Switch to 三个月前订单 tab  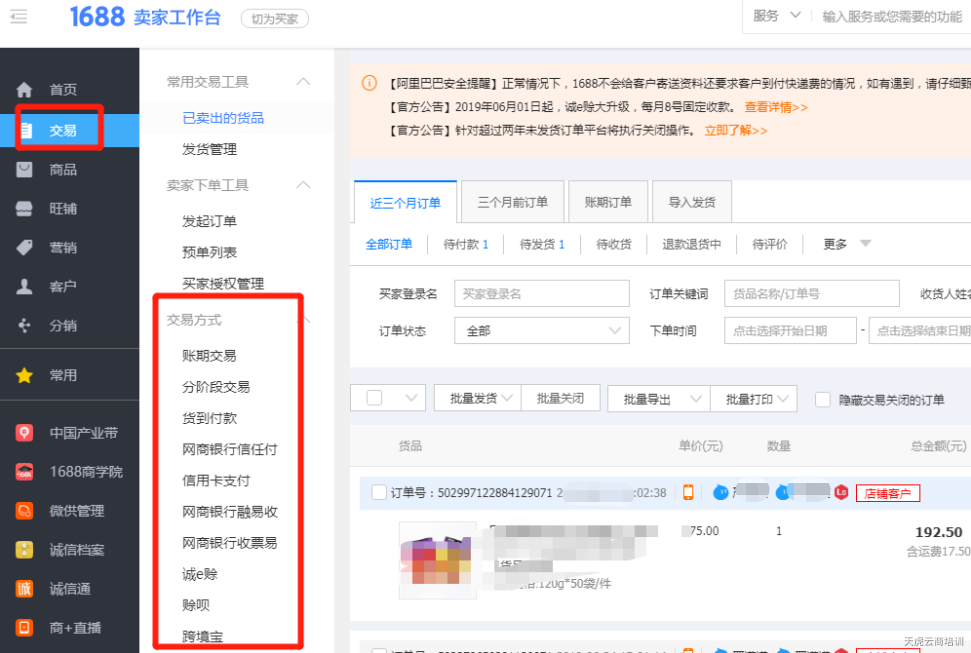[x=513, y=202]
